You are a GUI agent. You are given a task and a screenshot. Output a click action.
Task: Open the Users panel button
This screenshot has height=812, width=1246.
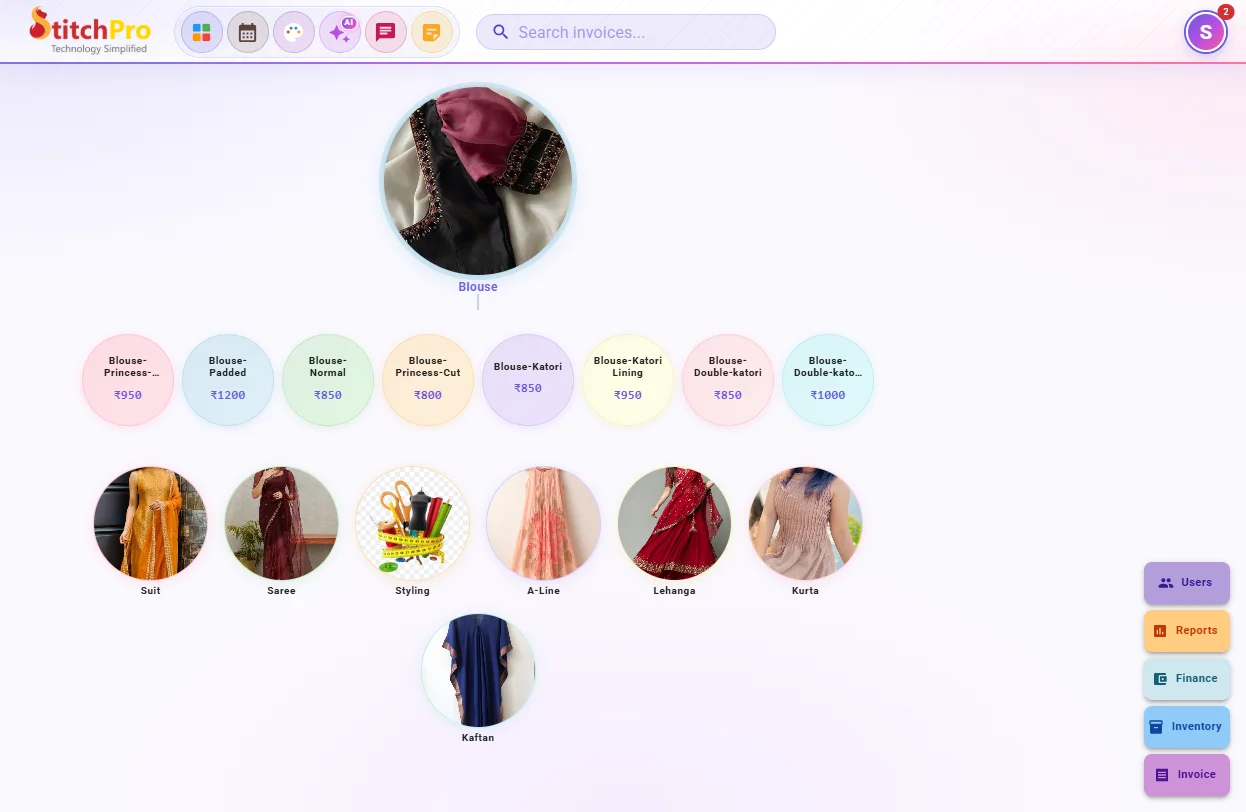pos(1187,583)
